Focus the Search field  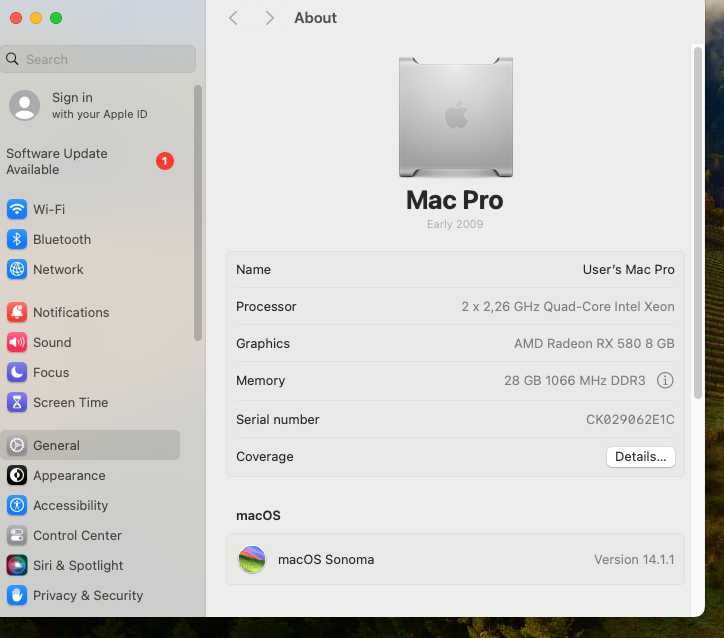98,59
